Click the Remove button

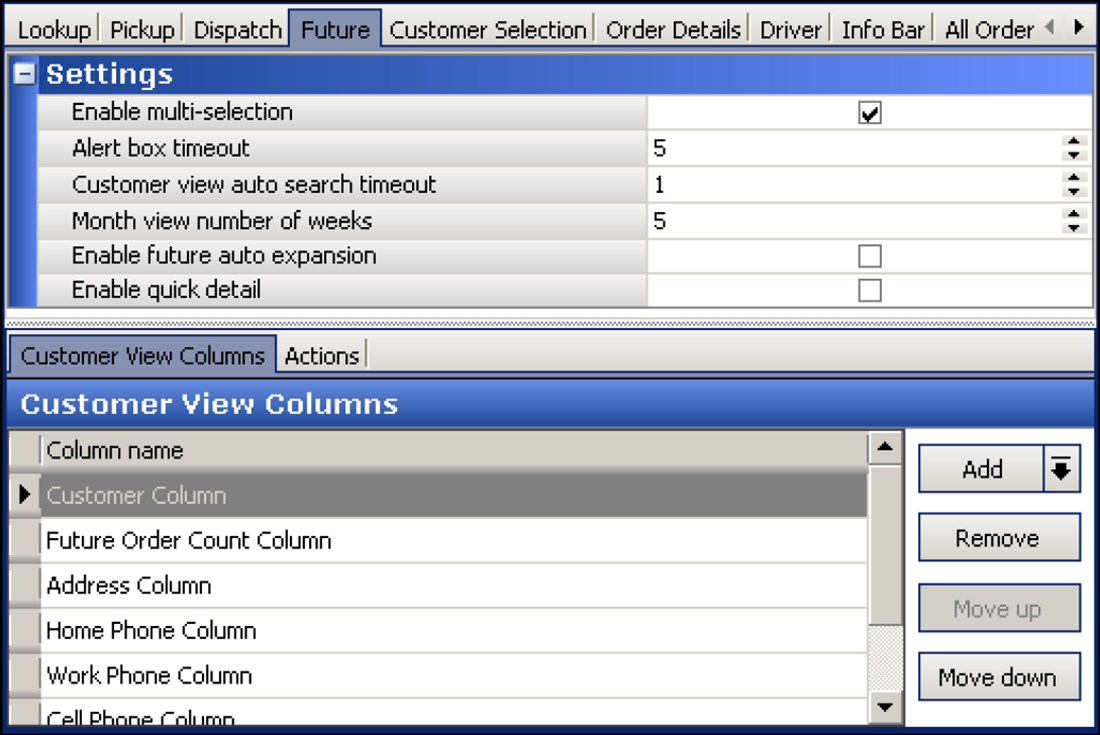pyautogui.click(x=998, y=537)
